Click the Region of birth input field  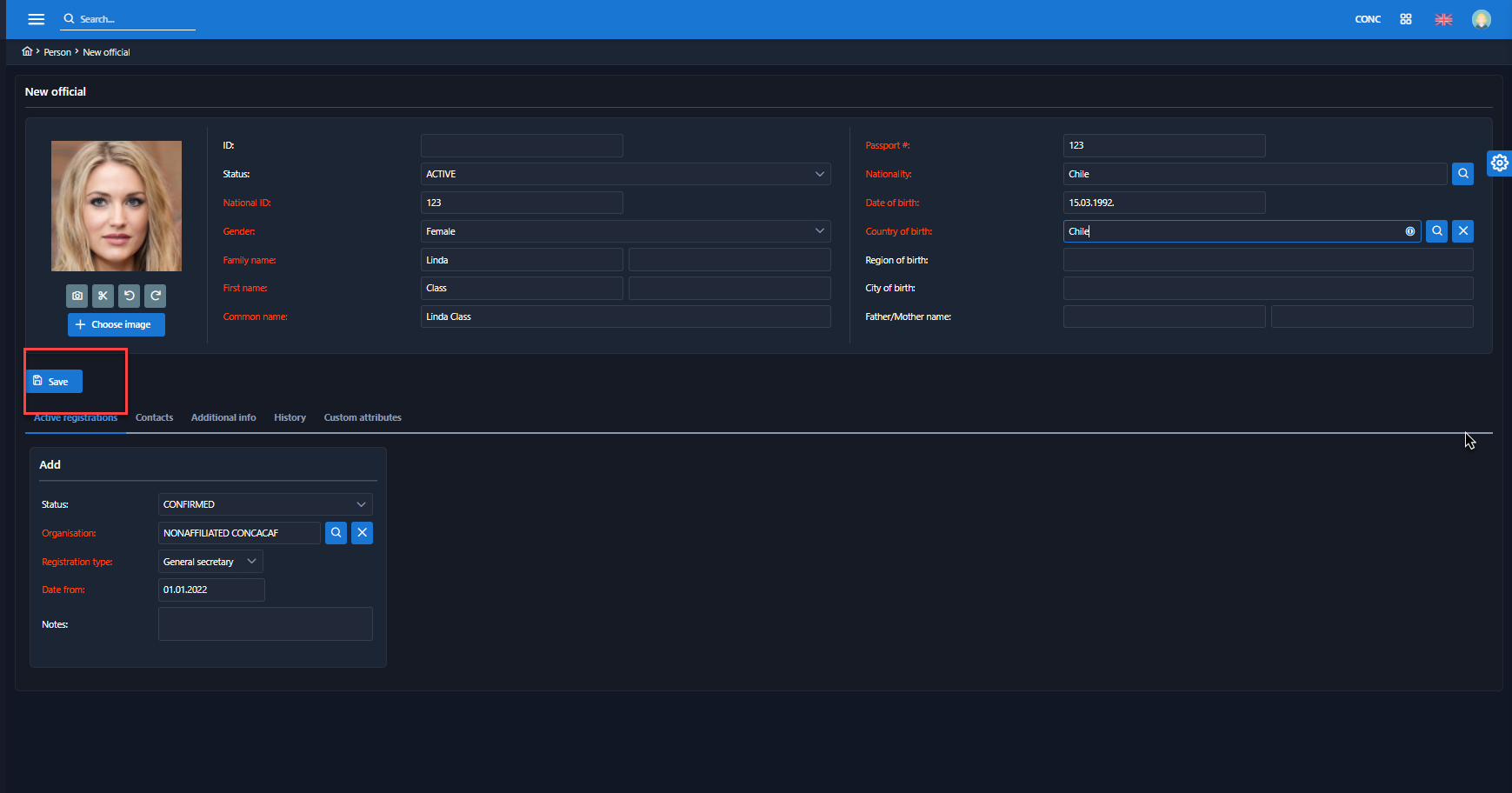tap(1268, 260)
